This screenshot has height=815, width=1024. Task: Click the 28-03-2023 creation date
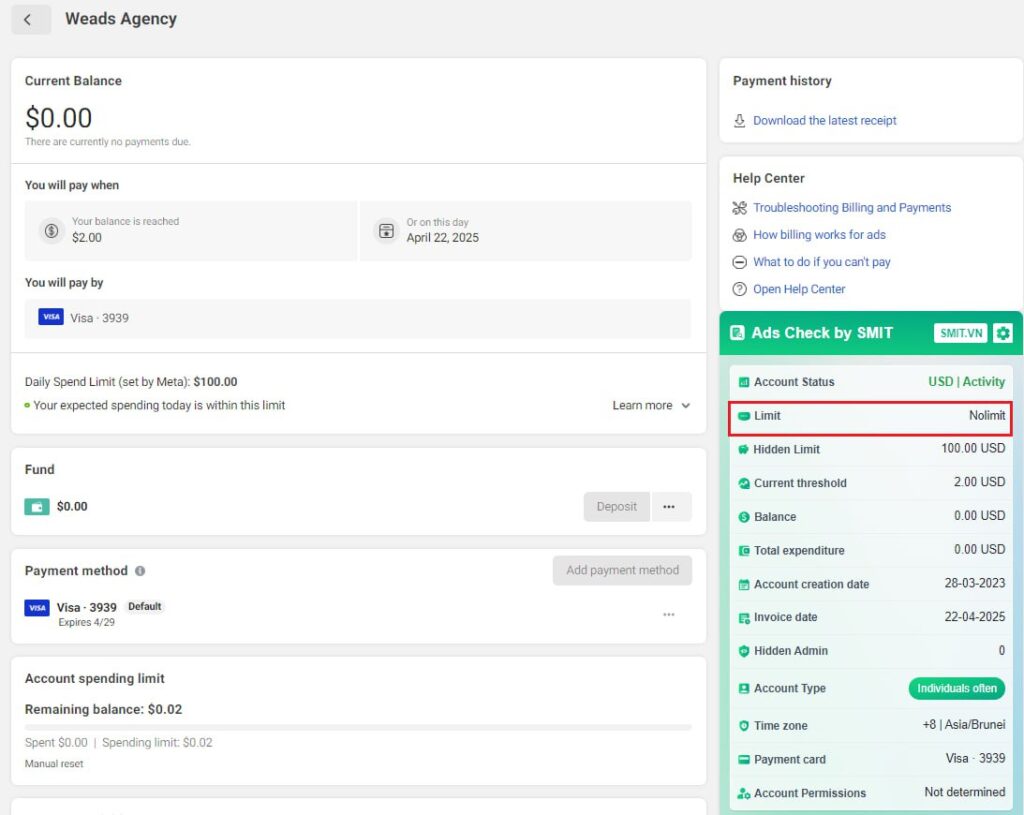click(x=974, y=583)
